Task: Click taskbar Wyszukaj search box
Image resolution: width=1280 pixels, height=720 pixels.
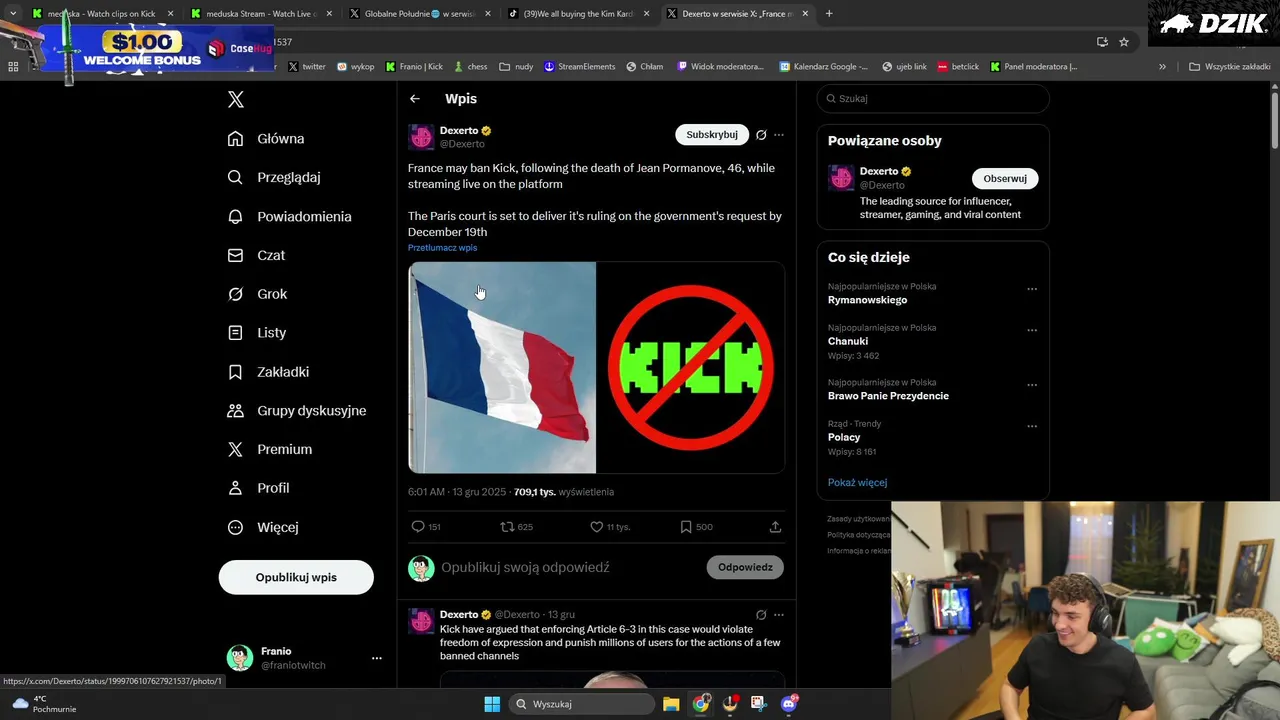Action: coord(580,704)
